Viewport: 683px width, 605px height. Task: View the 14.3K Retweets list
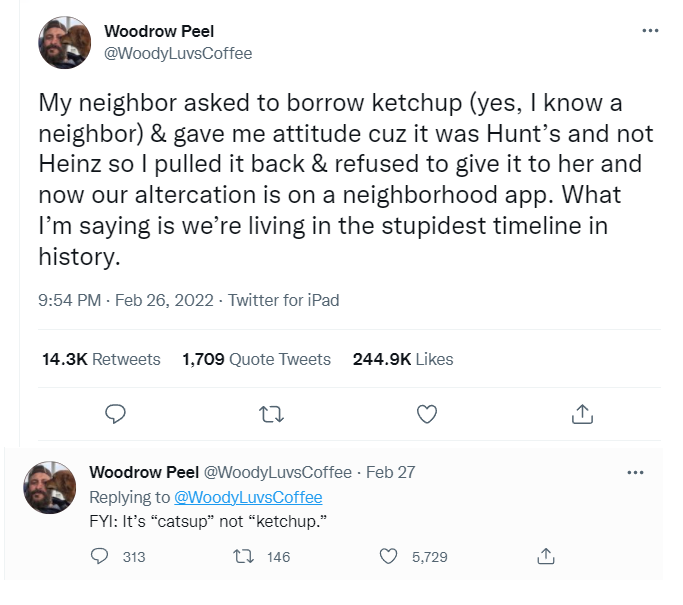coord(101,359)
